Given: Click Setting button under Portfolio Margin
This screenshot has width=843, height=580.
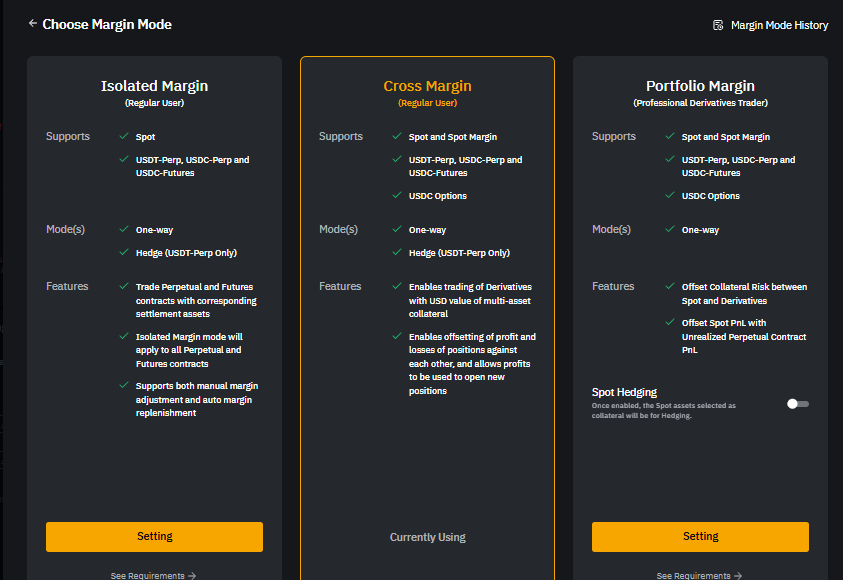Looking at the screenshot, I should pos(700,537).
